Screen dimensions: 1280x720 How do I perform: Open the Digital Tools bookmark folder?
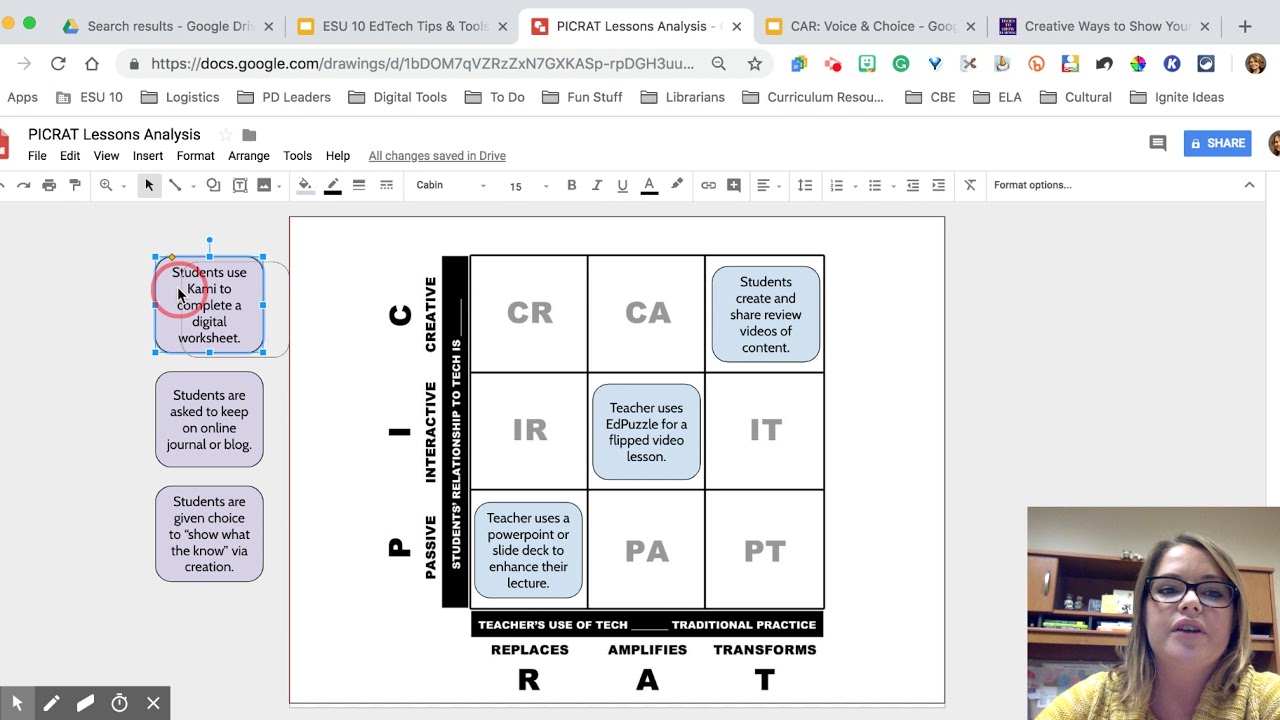[x=398, y=97]
